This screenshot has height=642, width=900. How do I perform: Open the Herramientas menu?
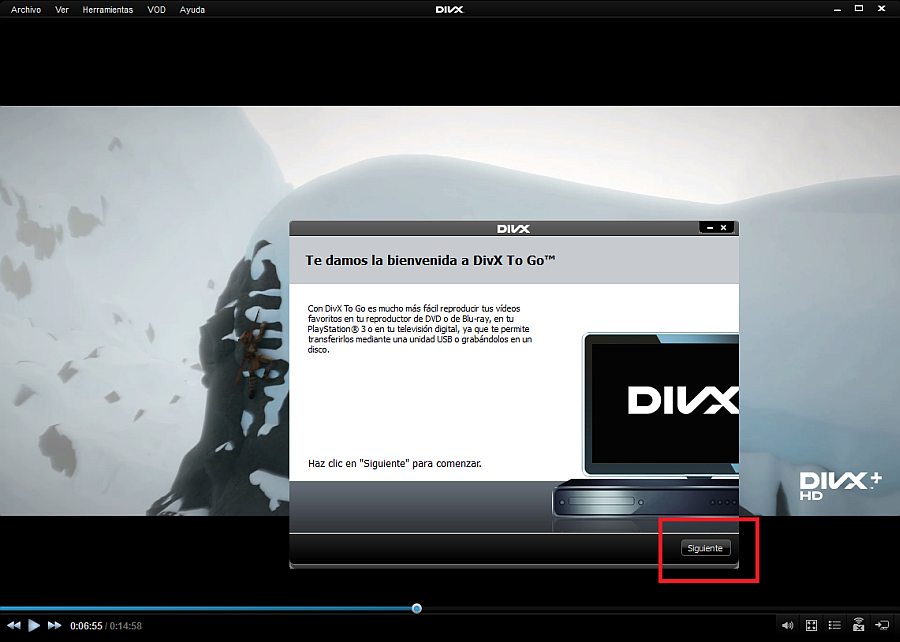click(107, 10)
